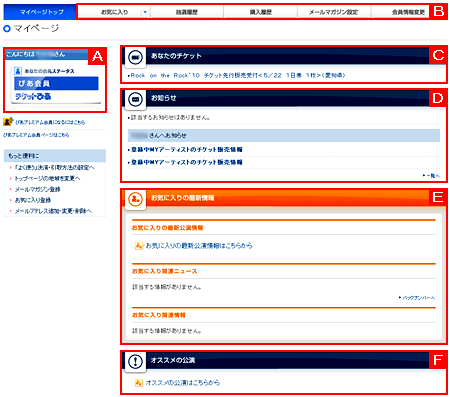Go to the 購入履歴 tab
This screenshot has width=450, height=397.
coord(261,12)
